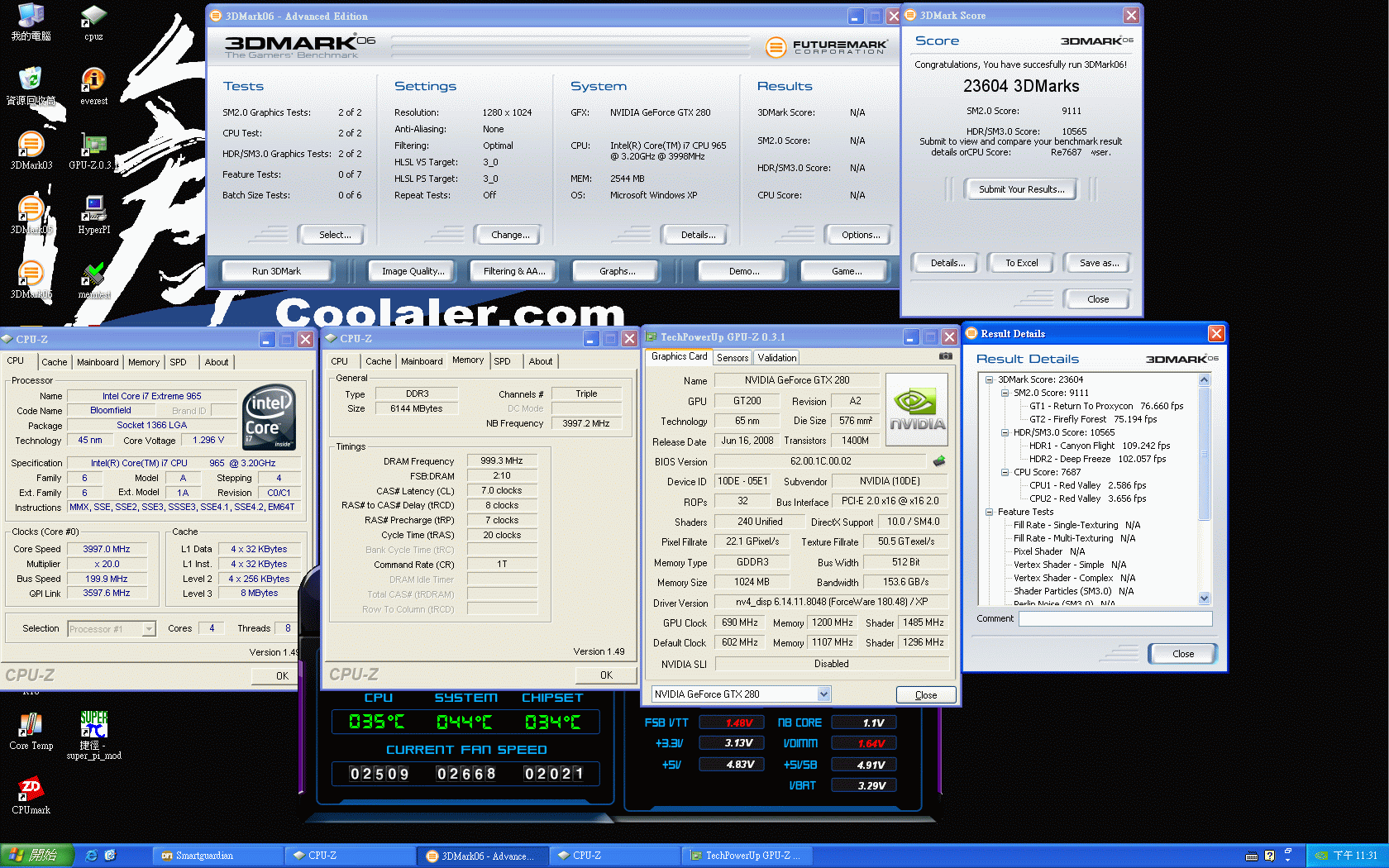Viewport: 1389px width, 868px height.
Task: Click the Futuremark logo in 3DMark06
Action: pos(826,47)
